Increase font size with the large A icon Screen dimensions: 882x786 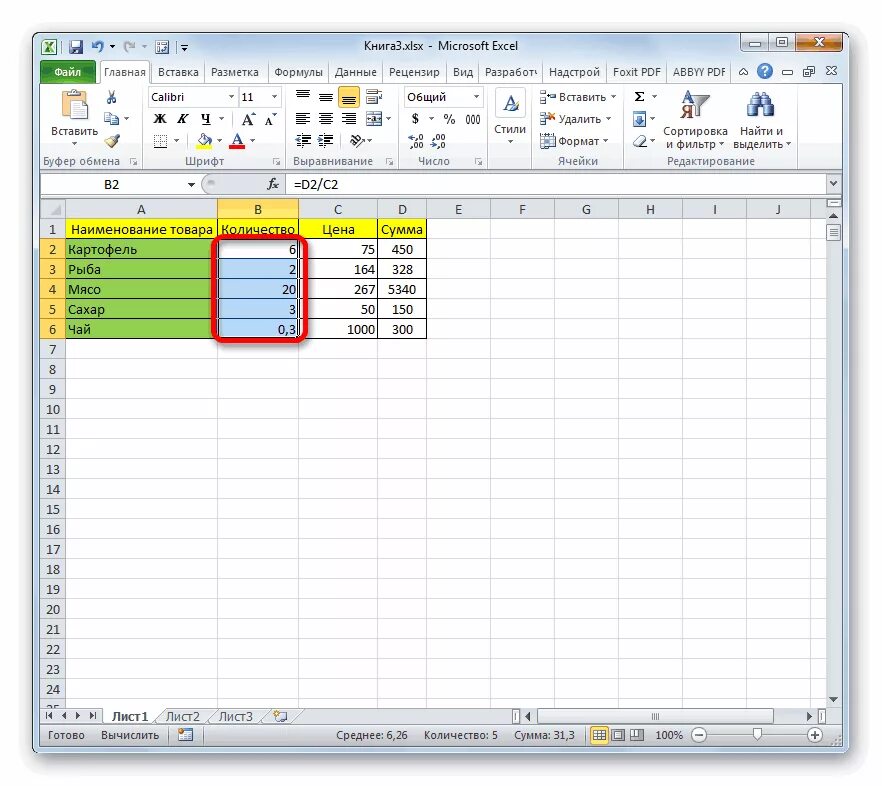[x=248, y=119]
